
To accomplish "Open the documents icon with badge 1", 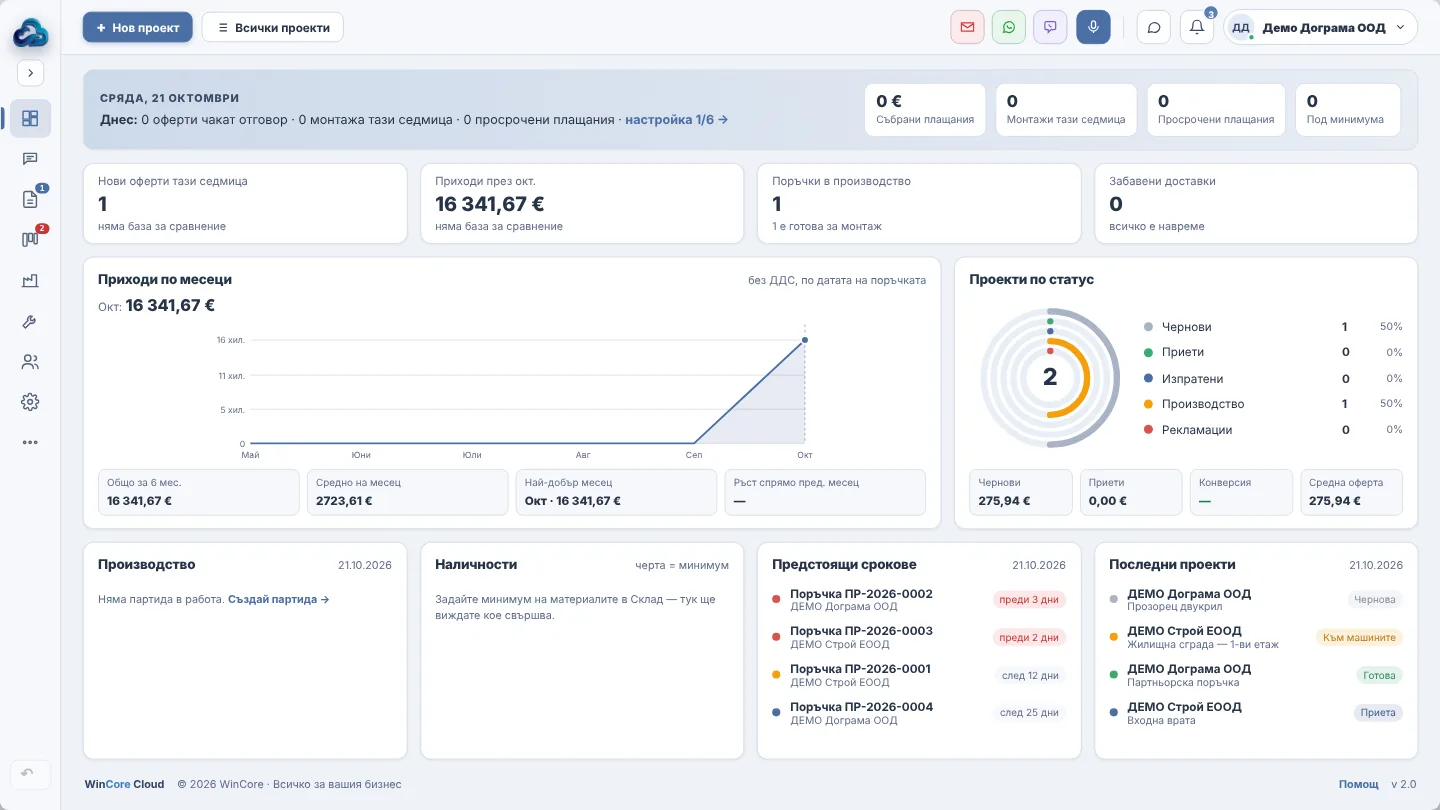I will pos(30,199).
